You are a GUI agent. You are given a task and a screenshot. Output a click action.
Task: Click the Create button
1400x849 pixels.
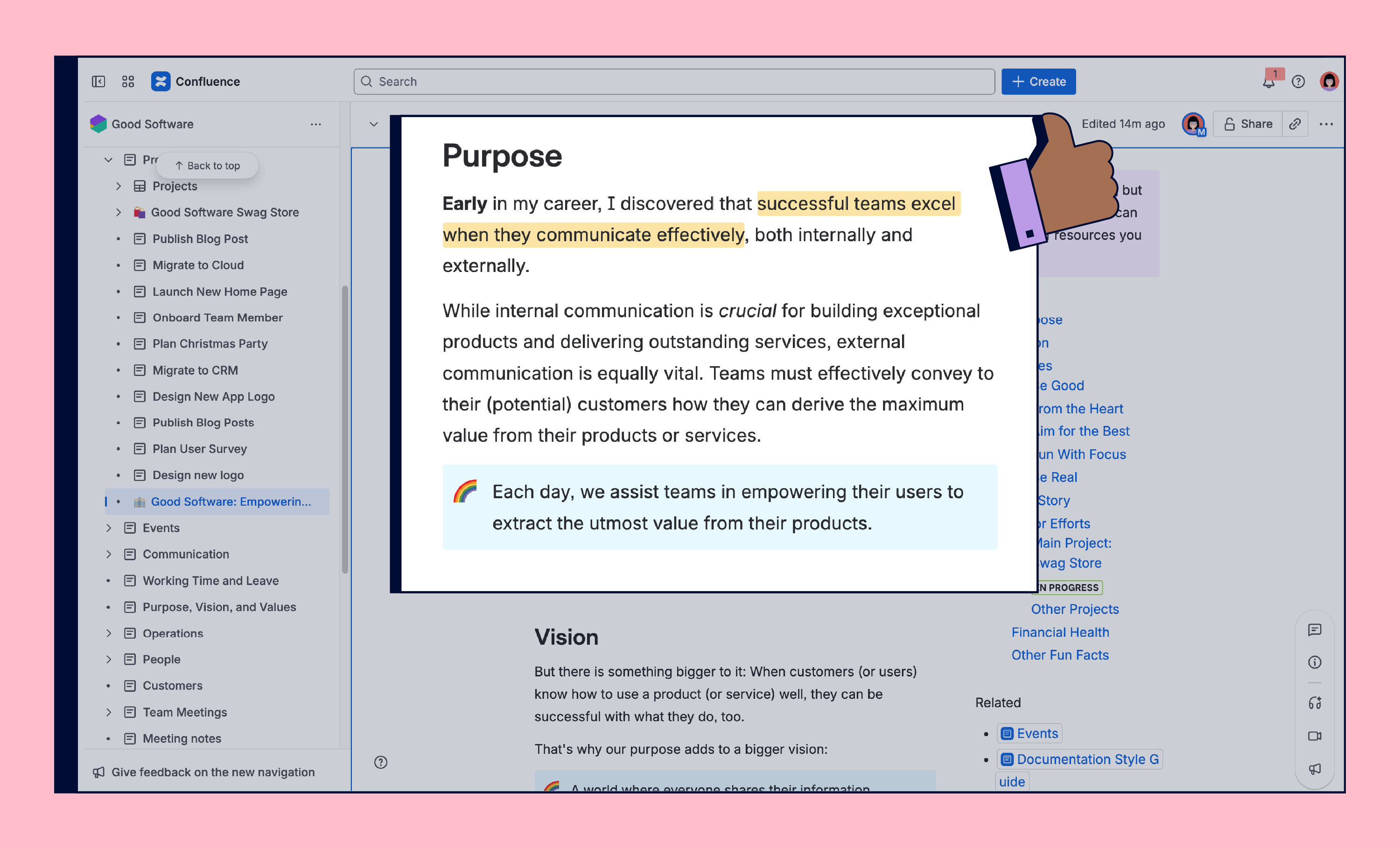(x=1039, y=82)
